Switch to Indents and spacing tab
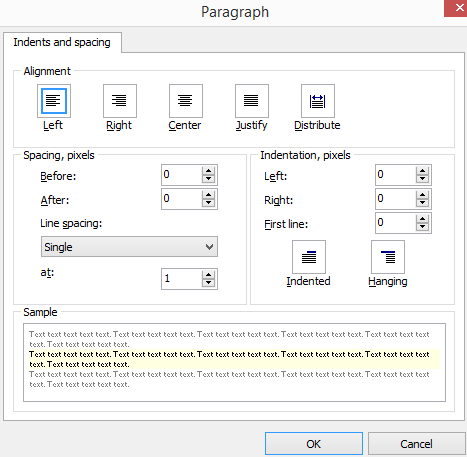Image resolution: width=467 pixels, height=457 pixels. pyautogui.click(x=62, y=42)
